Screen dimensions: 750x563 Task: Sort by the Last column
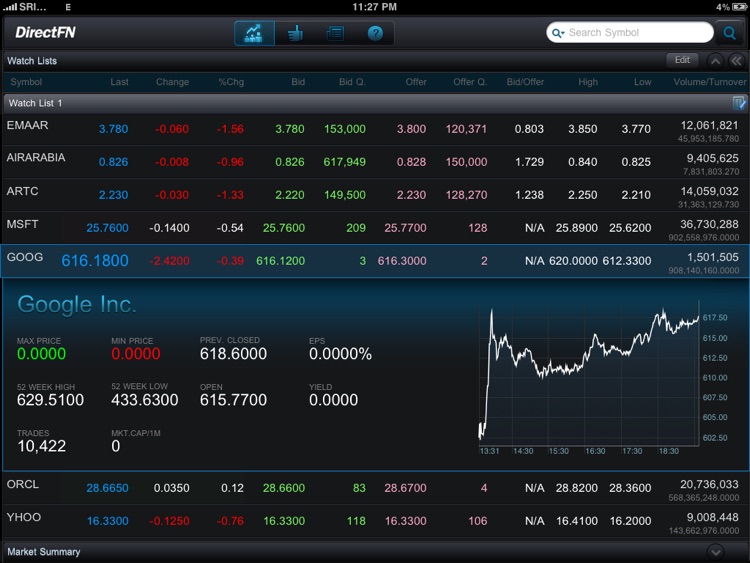[x=119, y=82]
